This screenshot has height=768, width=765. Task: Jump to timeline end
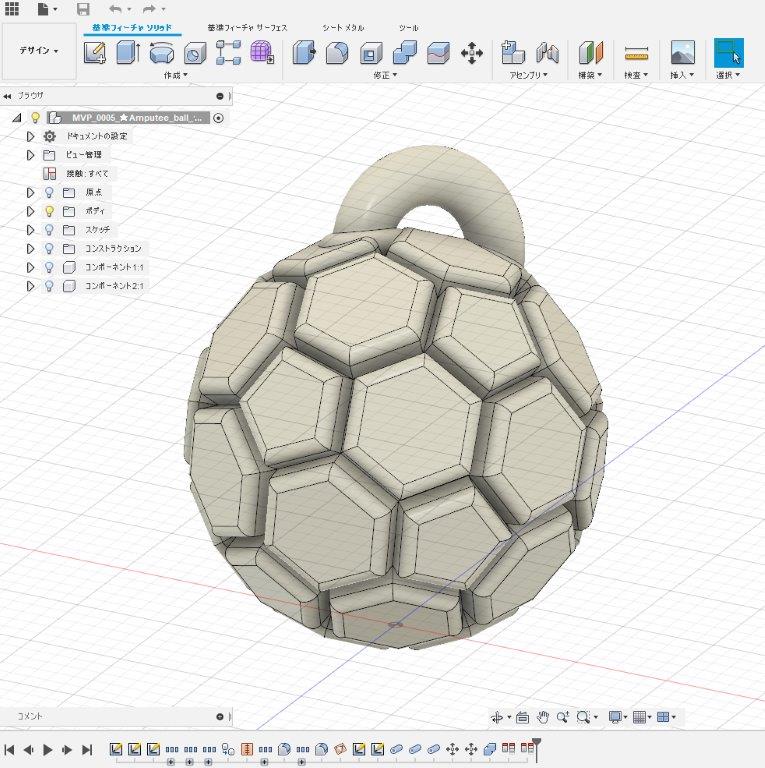click(87, 749)
